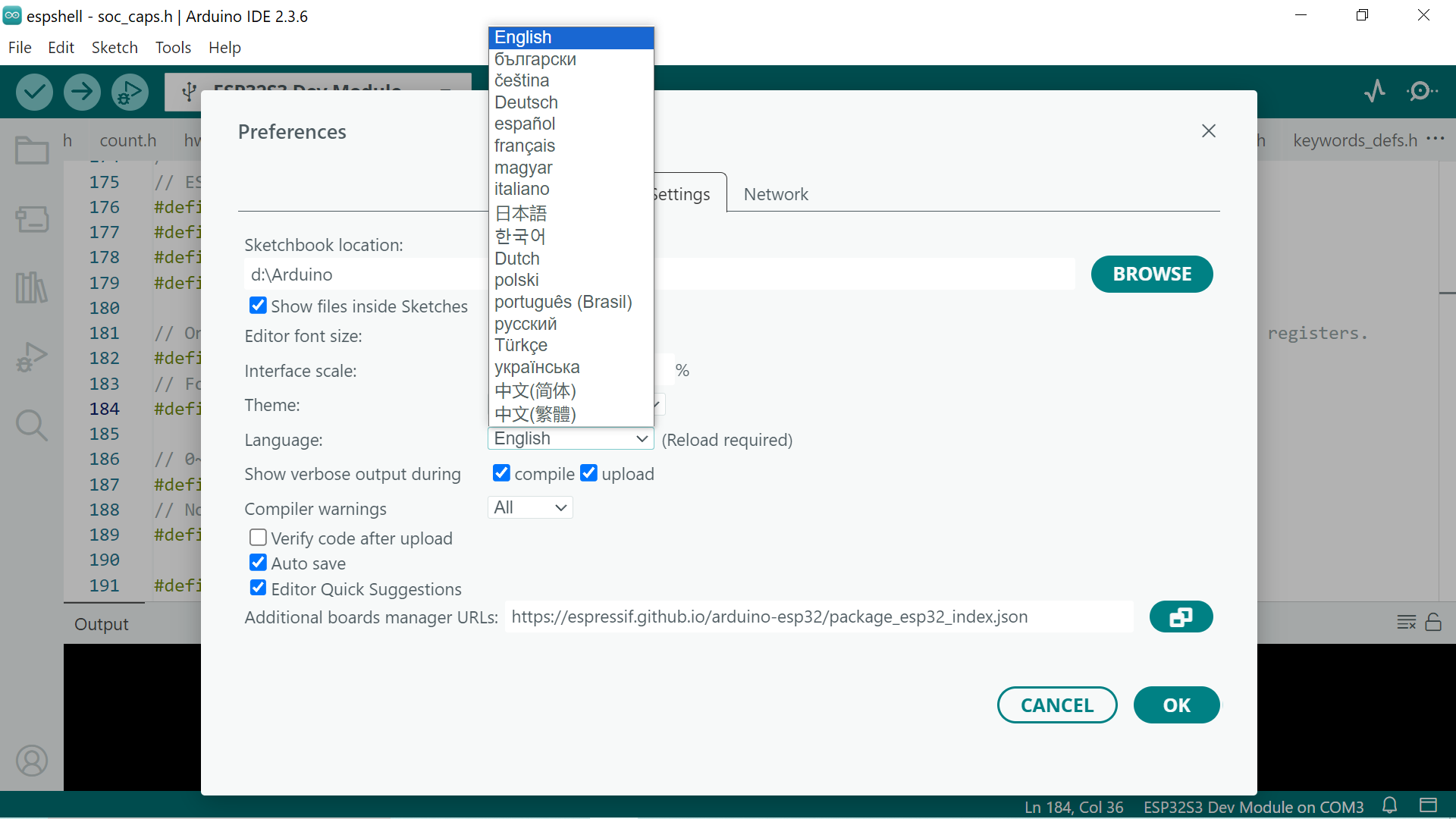The image size is (1456, 819).
Task: Open the Sketchbook folder sidebar icon
Action: click(32, 150)
